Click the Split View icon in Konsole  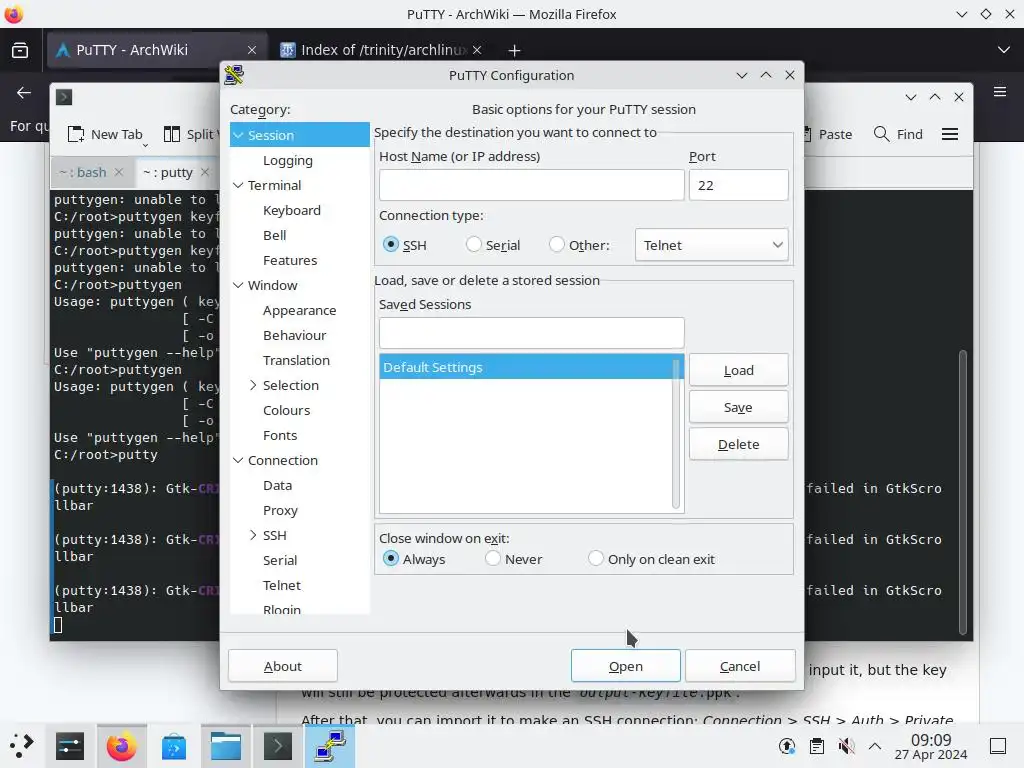[x=172, y=134]
